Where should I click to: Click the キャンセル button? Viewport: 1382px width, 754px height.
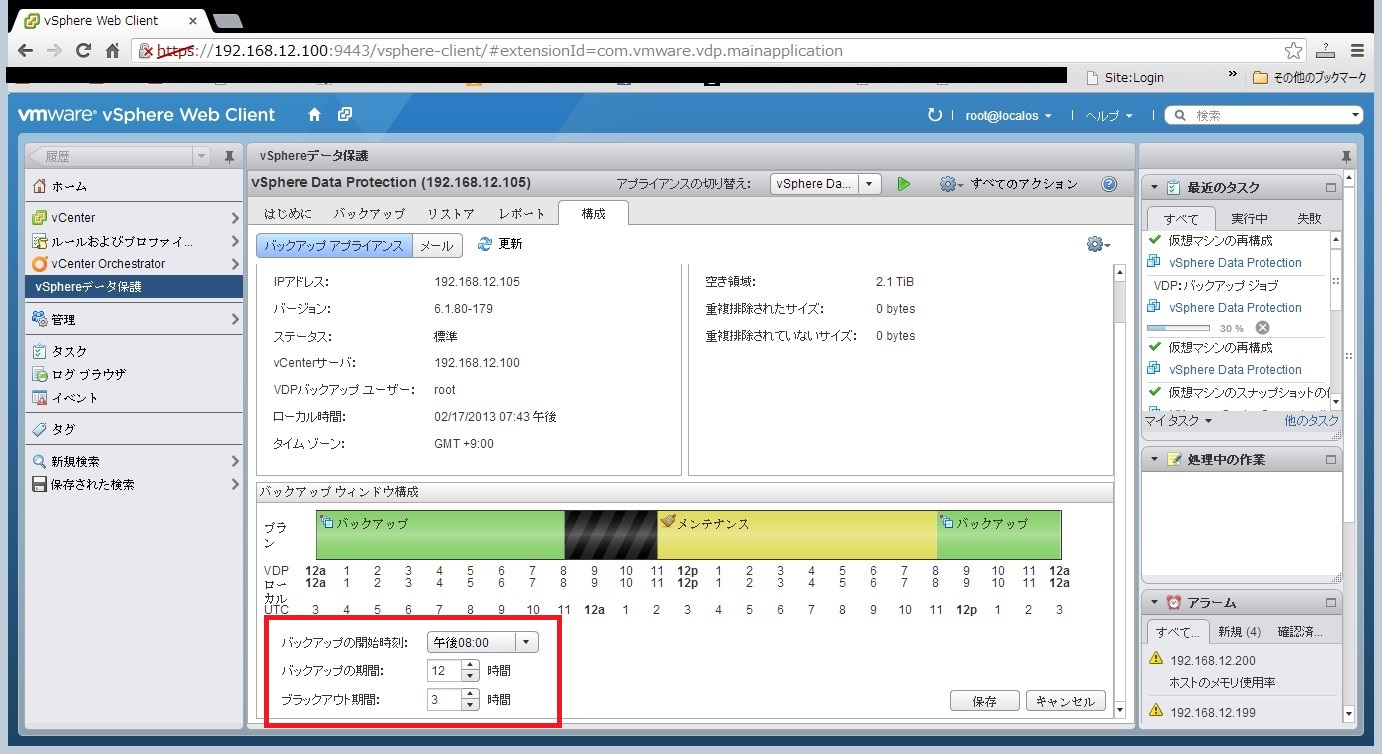pyautogui.click(x=1066, y=701)
